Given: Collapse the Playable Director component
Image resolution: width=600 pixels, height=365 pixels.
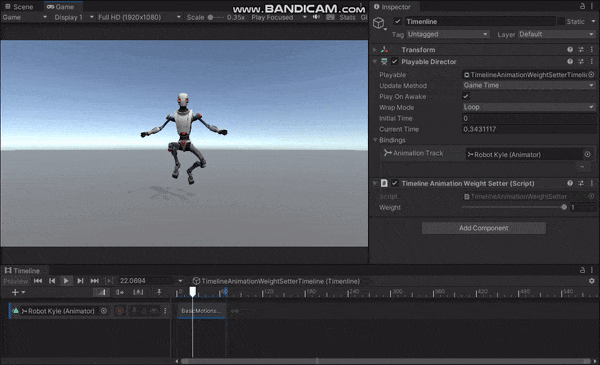Looking at the screenshot, I should tap(375, 61).
